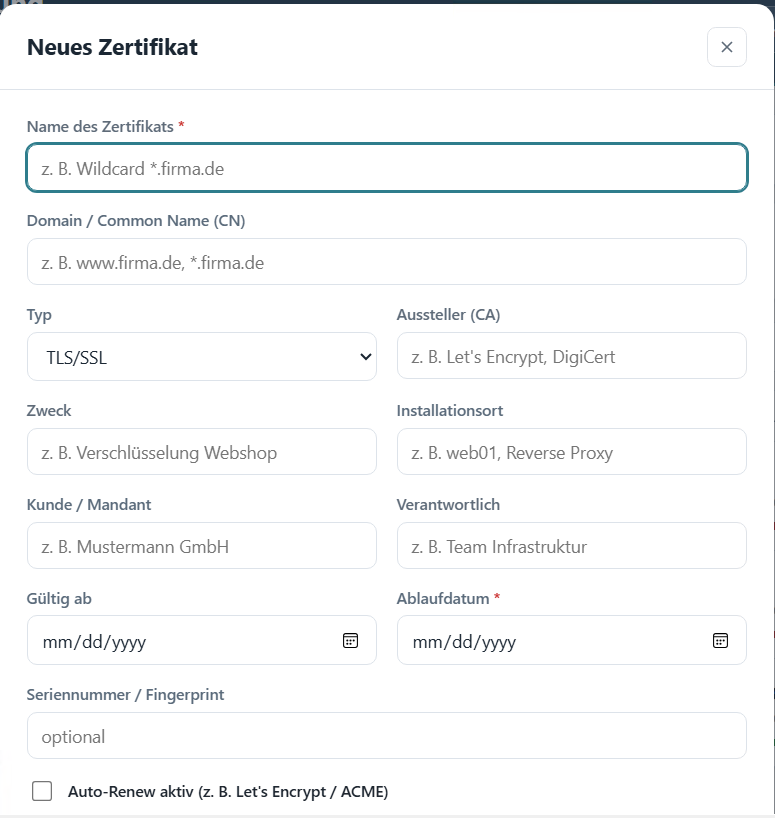Click the chevron arrow of the Typ select
Screen dimensions: 775x818
[366, 357]
